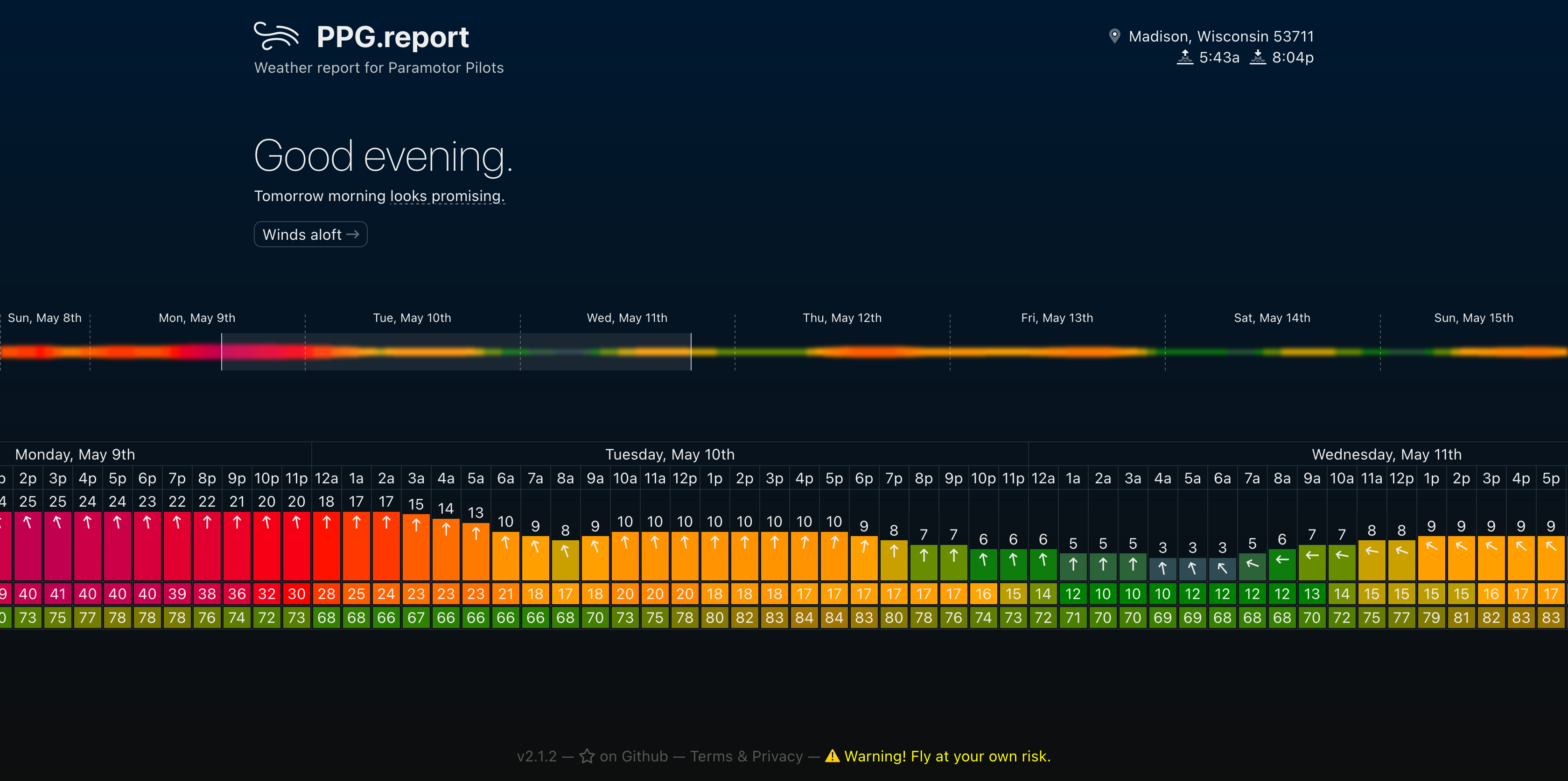Click "Sat, May 14th" on the week timeline
1568x781 pixels.
tap(1272, 317)
